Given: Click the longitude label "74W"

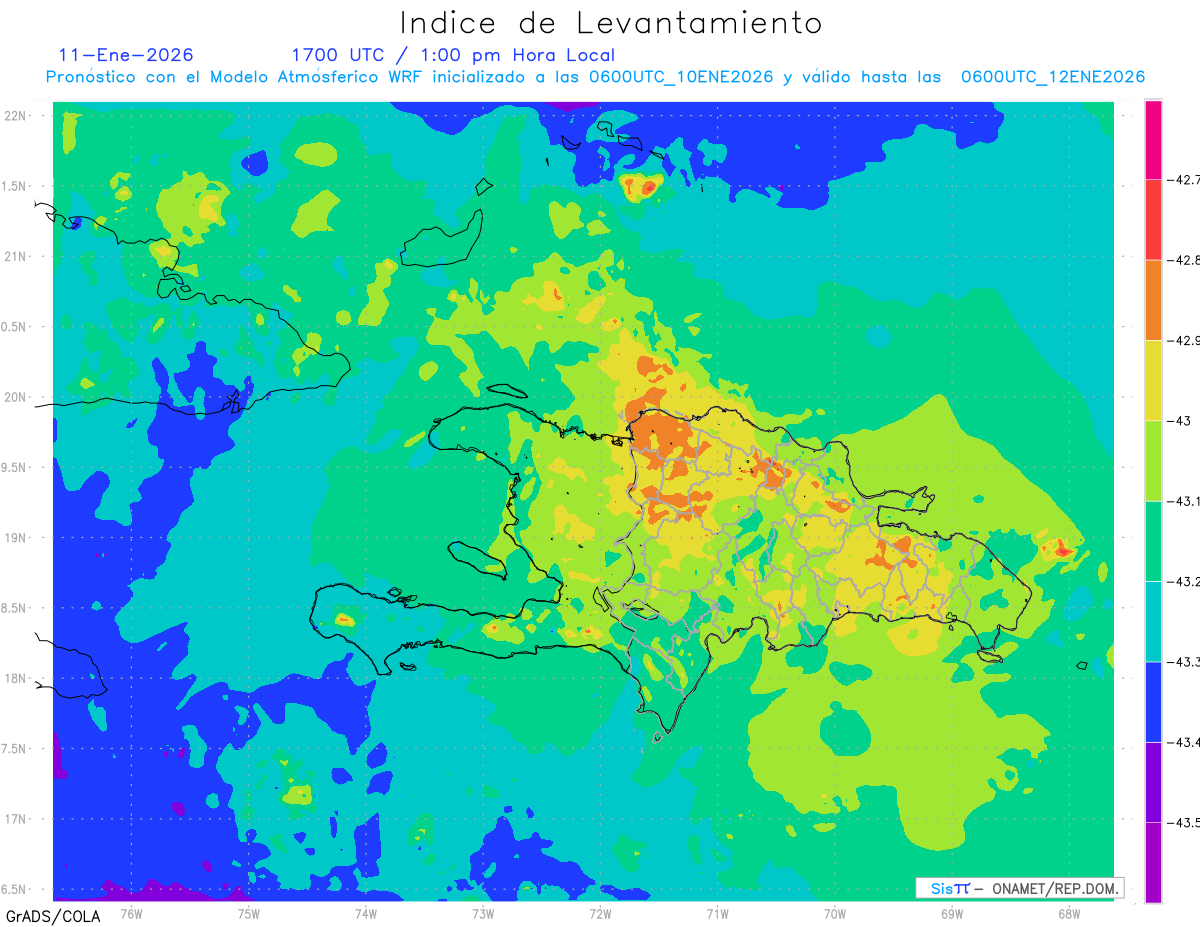Looking at the screenshot, I should click(x=366, y=913).
